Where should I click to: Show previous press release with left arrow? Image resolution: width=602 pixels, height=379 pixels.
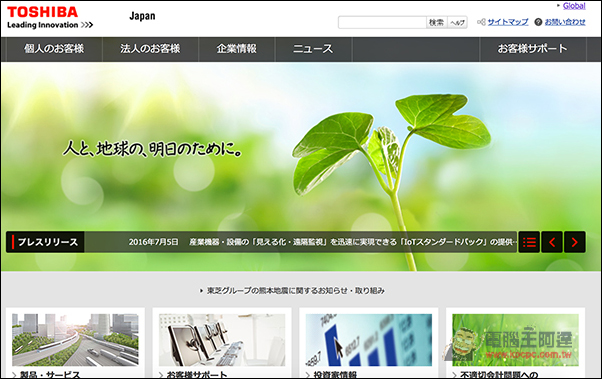[552, 242]
